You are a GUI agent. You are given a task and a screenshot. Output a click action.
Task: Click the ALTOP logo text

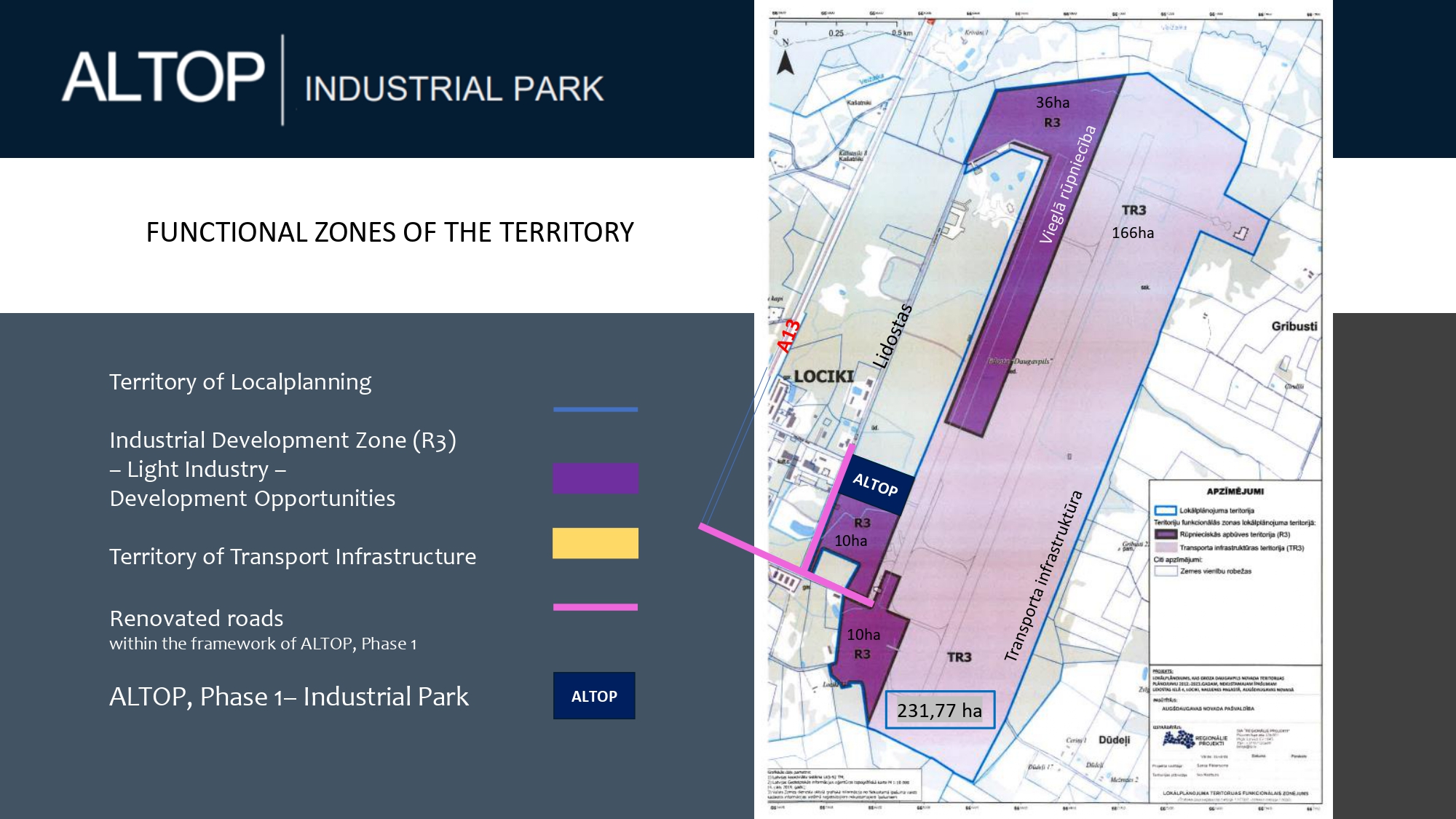pyautogui.click(x=163, y=76)
